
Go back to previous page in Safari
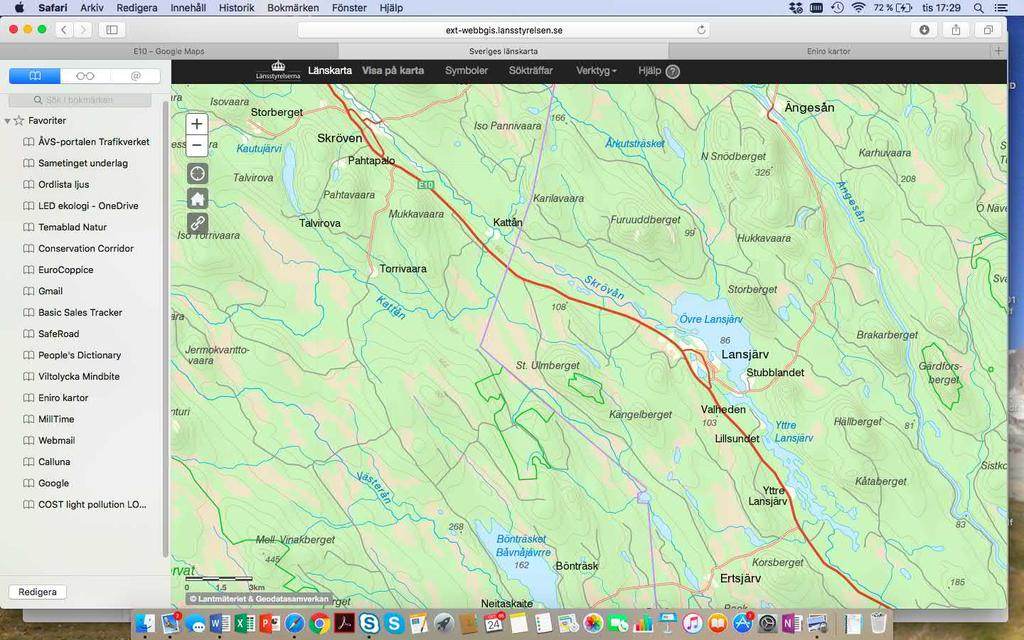pos(63,29)
